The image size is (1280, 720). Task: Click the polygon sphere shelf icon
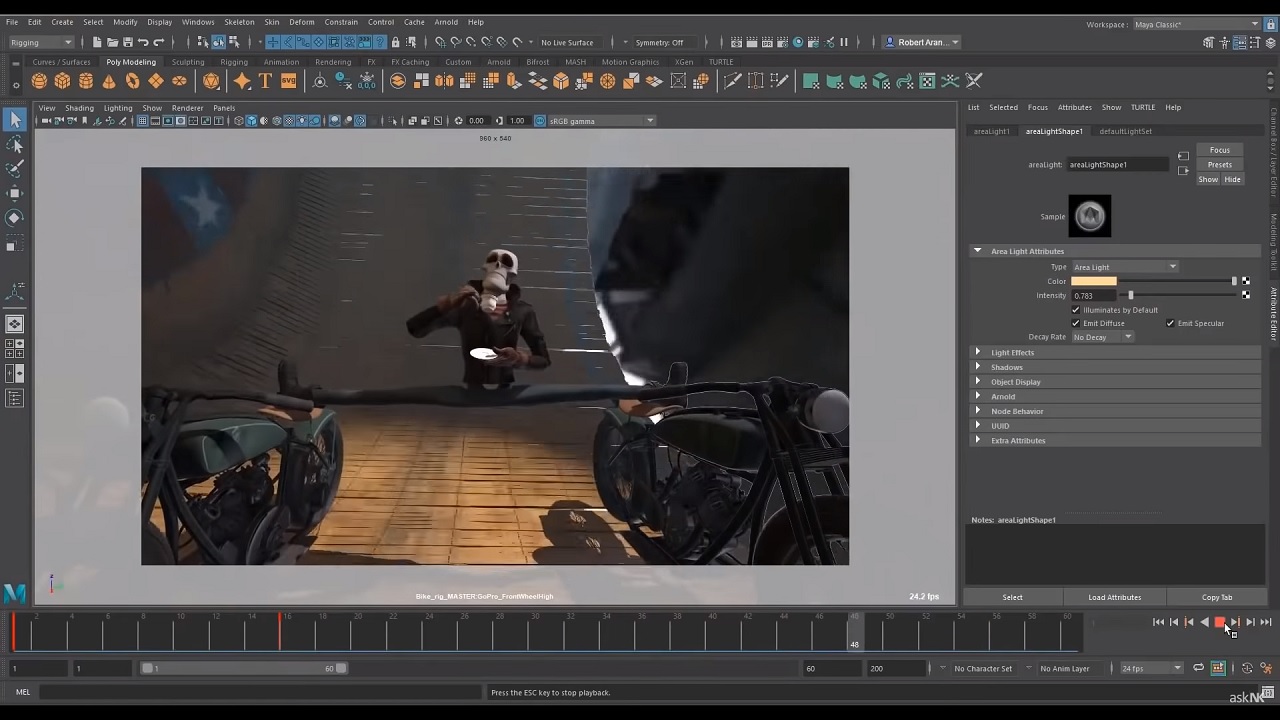[x=39, y=82]
